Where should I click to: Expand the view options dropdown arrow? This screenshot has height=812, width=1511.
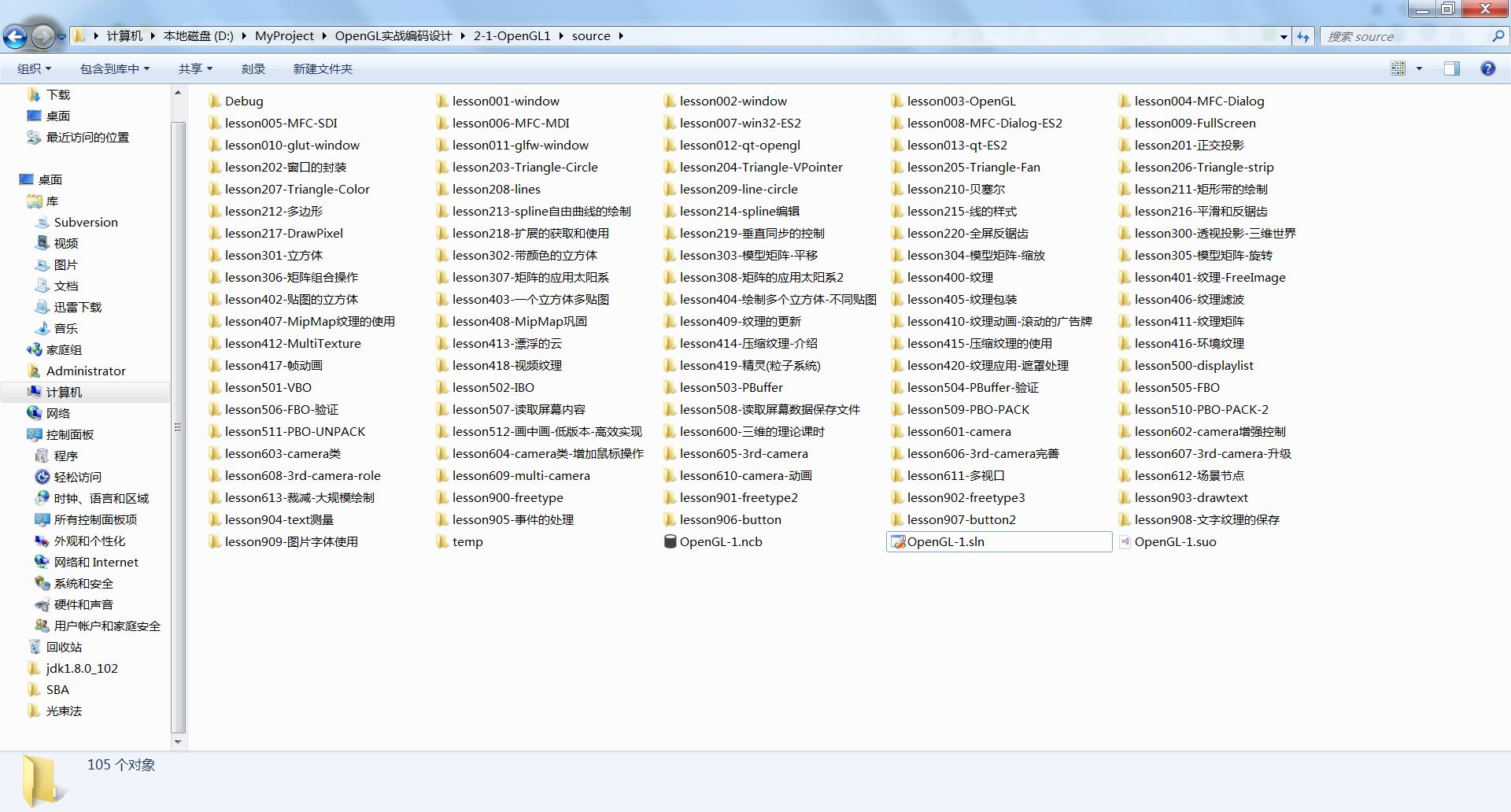pyautogui.click(x=1420, y=68)
